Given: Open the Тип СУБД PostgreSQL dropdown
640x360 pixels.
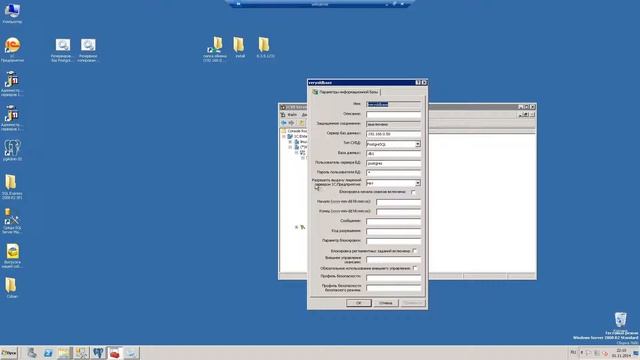Looking at the screenshot, I should tap(418, 144).
